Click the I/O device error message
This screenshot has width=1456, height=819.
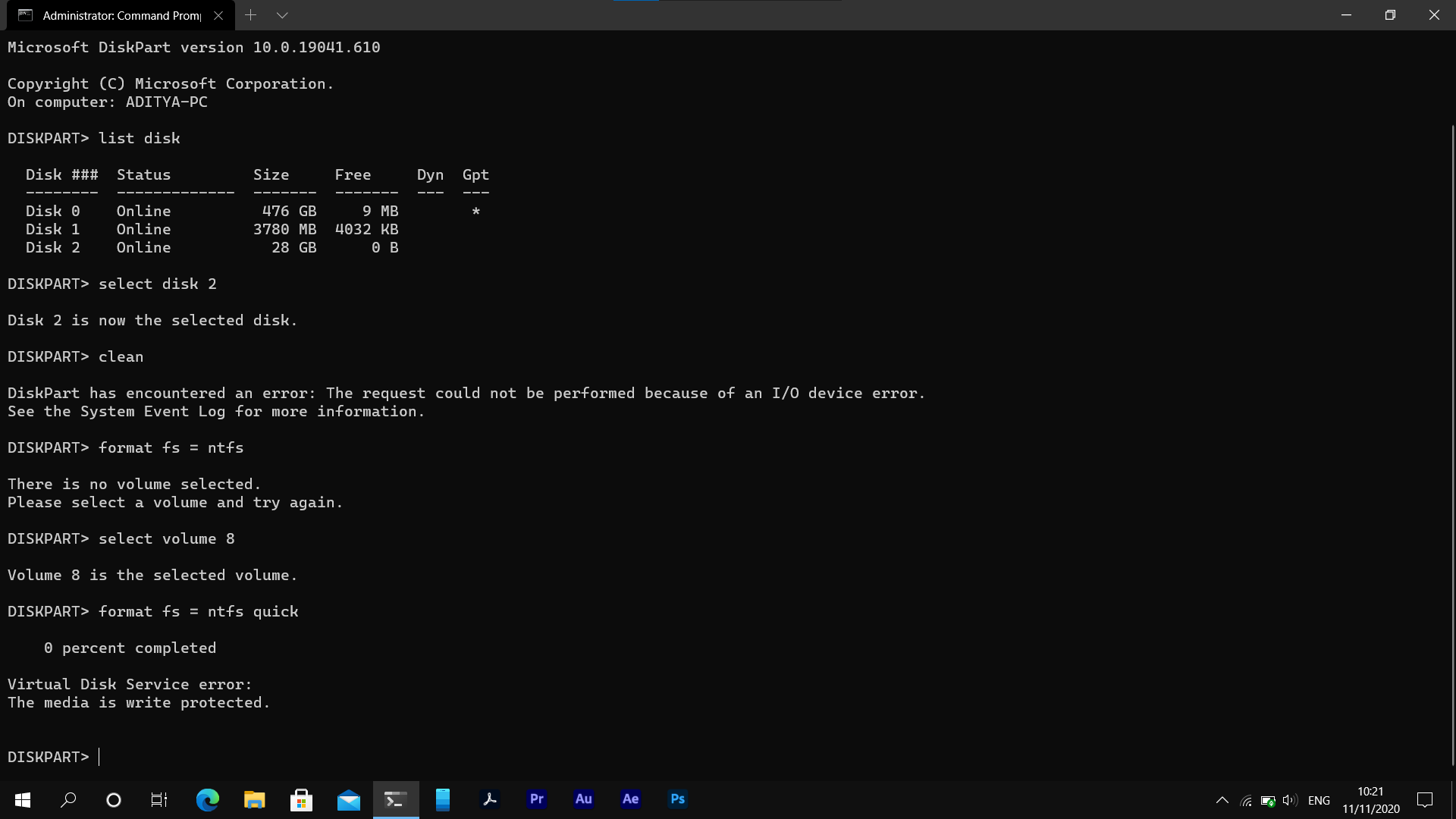[466, 393]
